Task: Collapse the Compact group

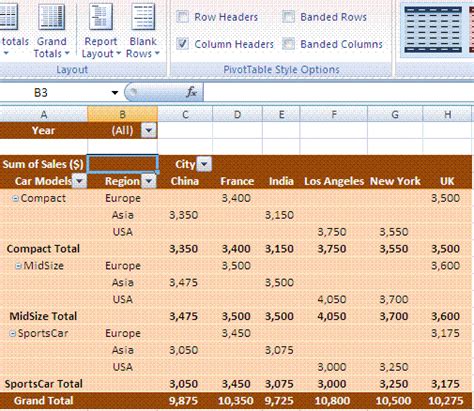Action: (x=15, y=198)
